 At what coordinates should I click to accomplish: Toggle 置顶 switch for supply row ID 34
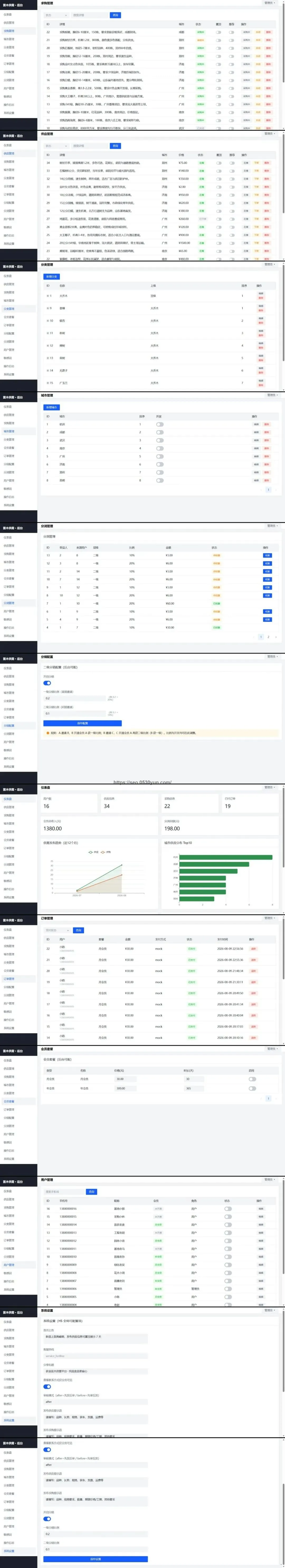coord(218,163)
